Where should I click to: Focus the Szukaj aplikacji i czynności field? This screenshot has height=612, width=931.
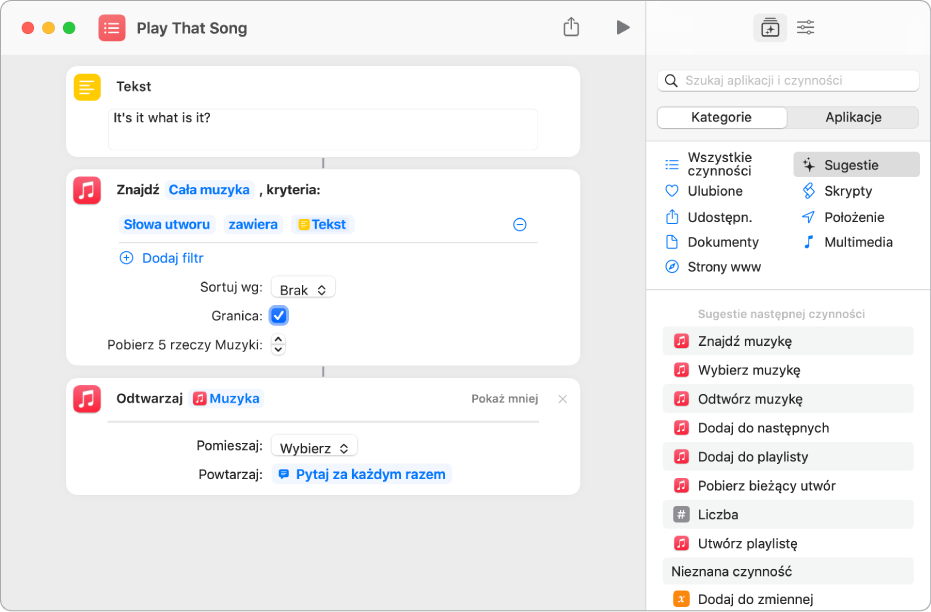tap(788, 81)
